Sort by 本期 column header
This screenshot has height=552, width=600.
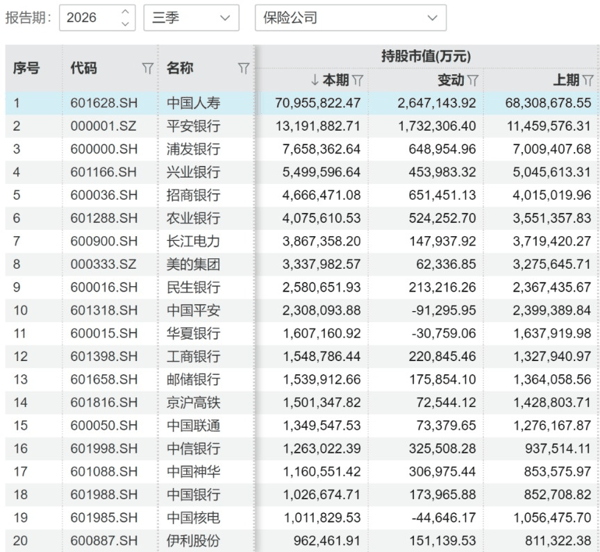[336, 80]
